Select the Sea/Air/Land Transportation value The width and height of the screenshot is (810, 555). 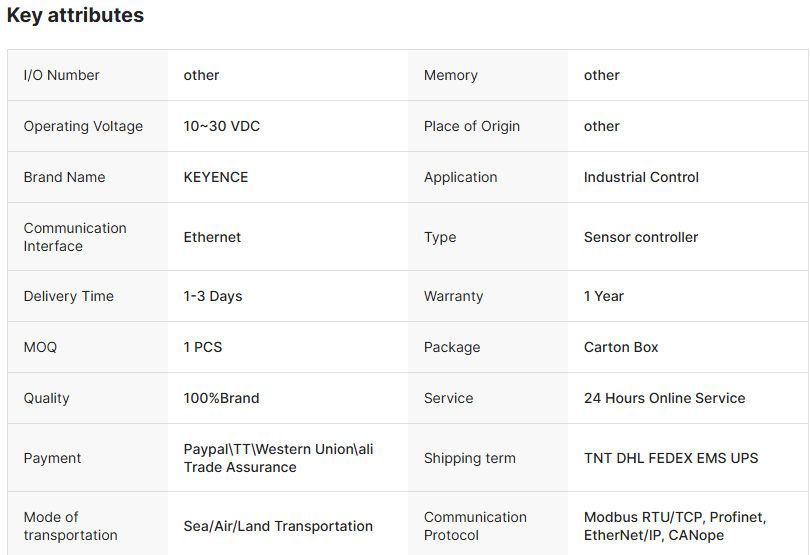278,526
